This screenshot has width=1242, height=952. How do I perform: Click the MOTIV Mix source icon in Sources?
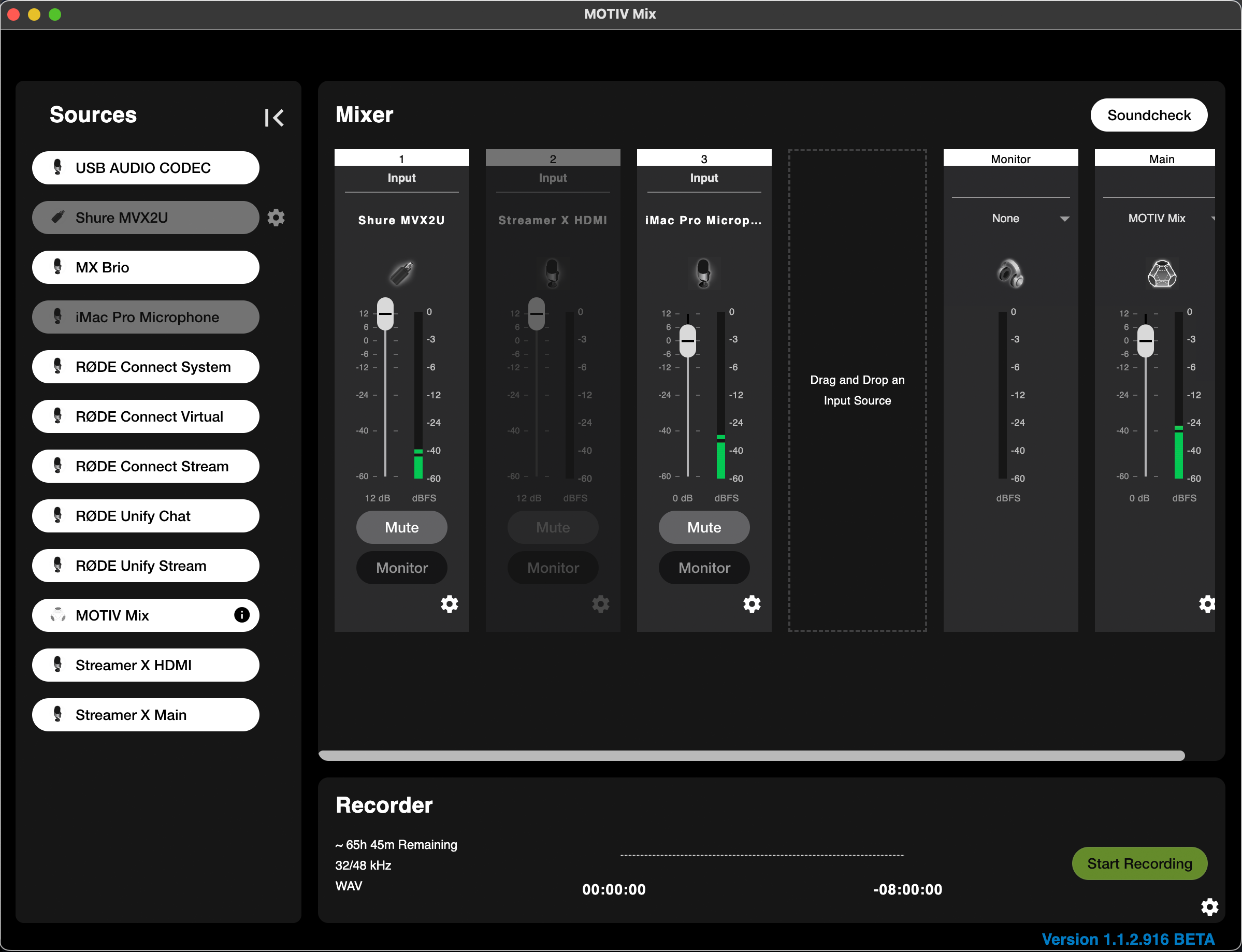[x=57, y=615]
